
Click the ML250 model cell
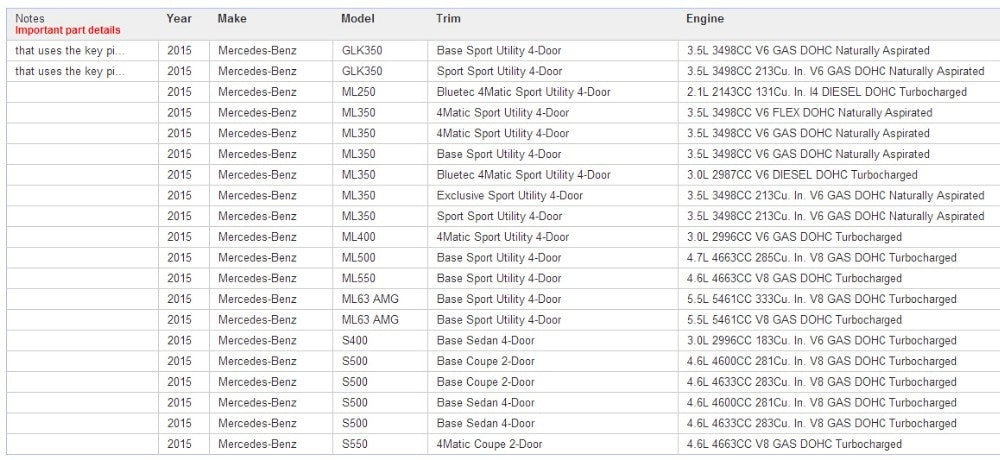(x=358, y=92)
